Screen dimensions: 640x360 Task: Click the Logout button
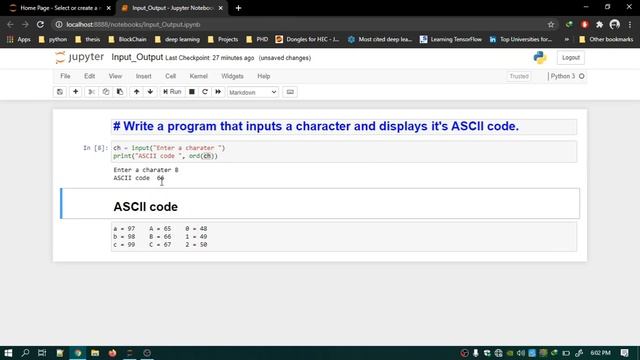[x=571, y=58]
